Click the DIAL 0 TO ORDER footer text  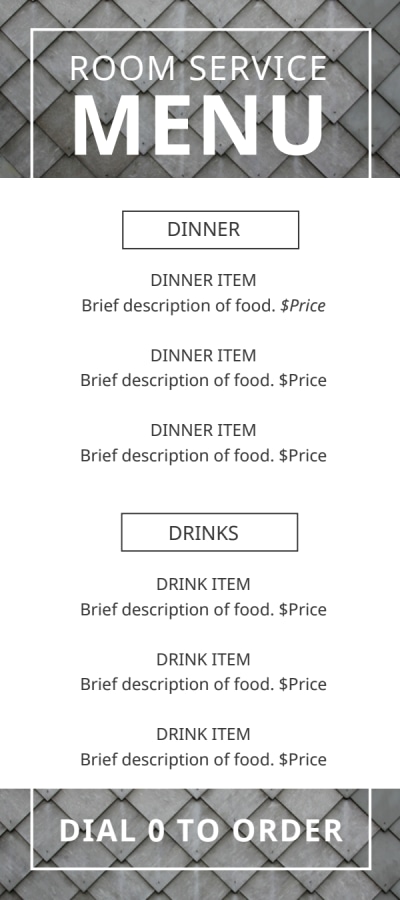pos(201,831)
